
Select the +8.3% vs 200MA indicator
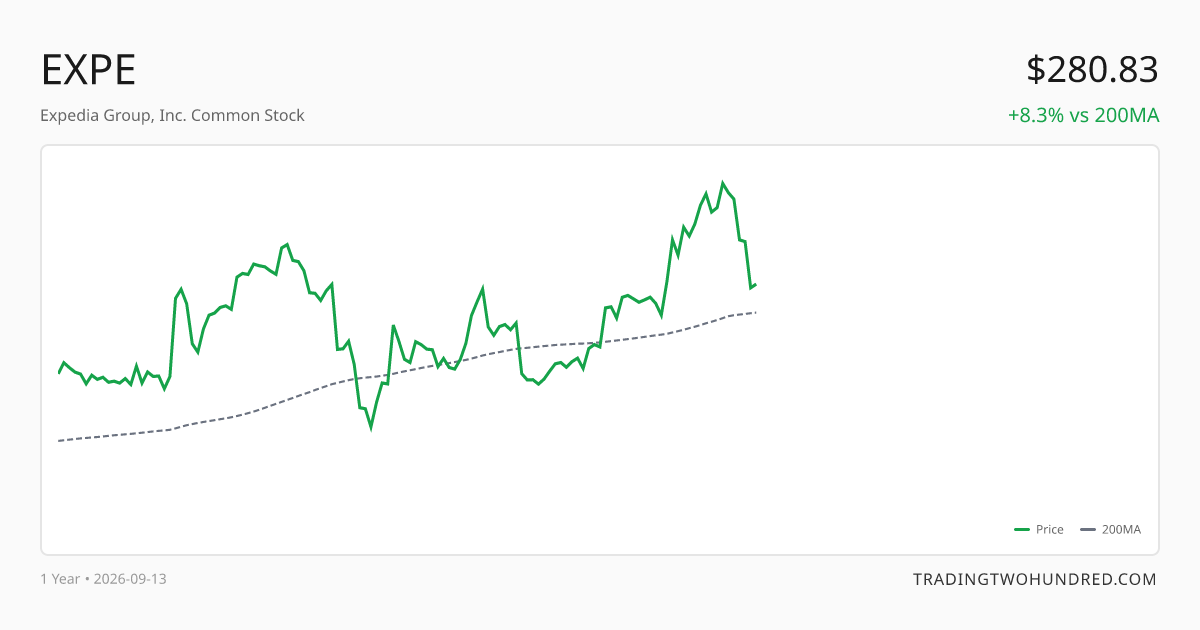1083,115
